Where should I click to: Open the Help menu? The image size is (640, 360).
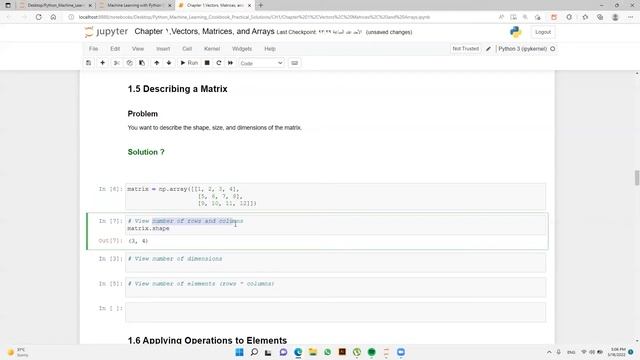click(x=270, y=49)
